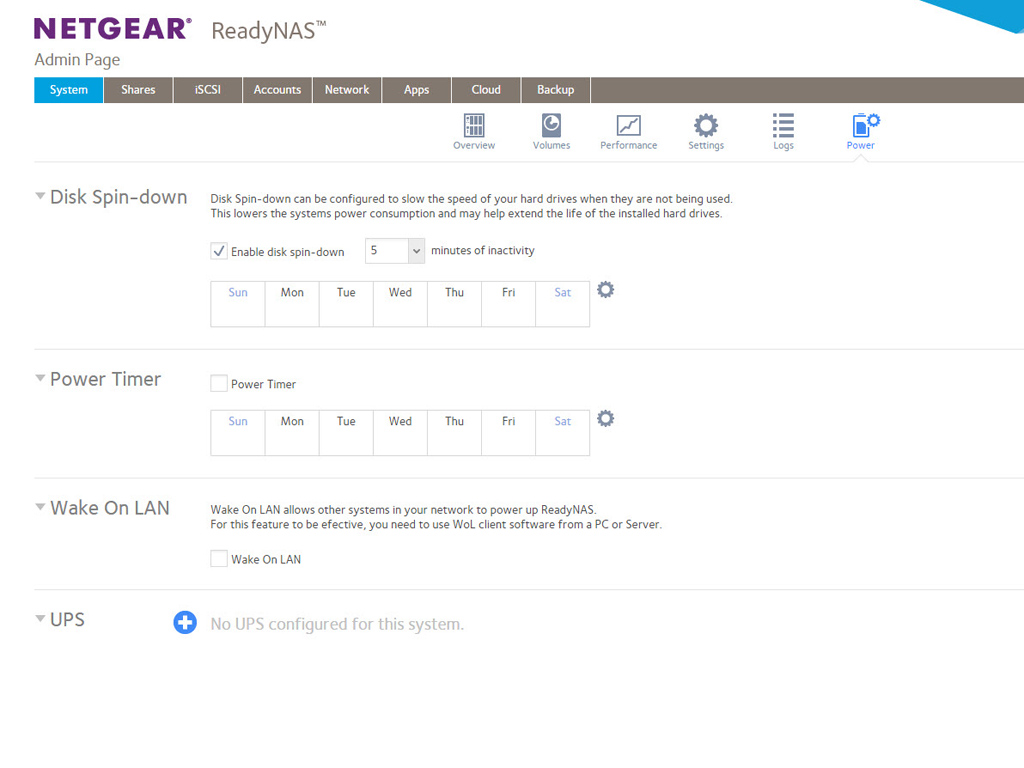1024x768 pixels.
Task: Click Sun cell in Disk Spin-down schedule
Action: [238, 304]
